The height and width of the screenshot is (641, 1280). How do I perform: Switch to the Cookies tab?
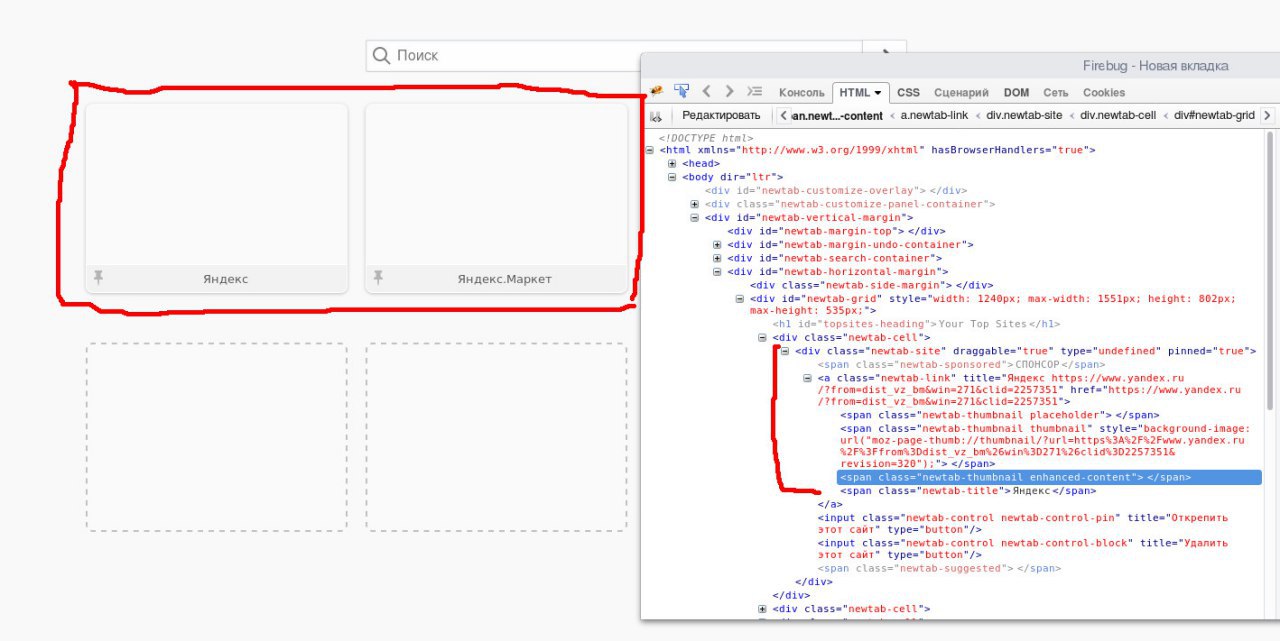pyautogui.click(x=1104, y=92)
